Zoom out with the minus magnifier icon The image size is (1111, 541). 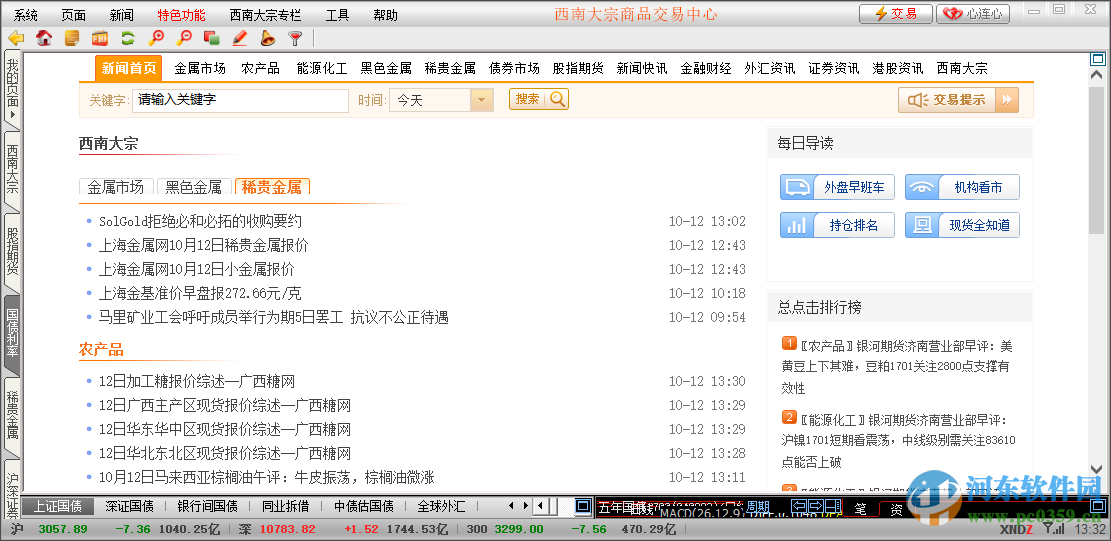point(184,38)
